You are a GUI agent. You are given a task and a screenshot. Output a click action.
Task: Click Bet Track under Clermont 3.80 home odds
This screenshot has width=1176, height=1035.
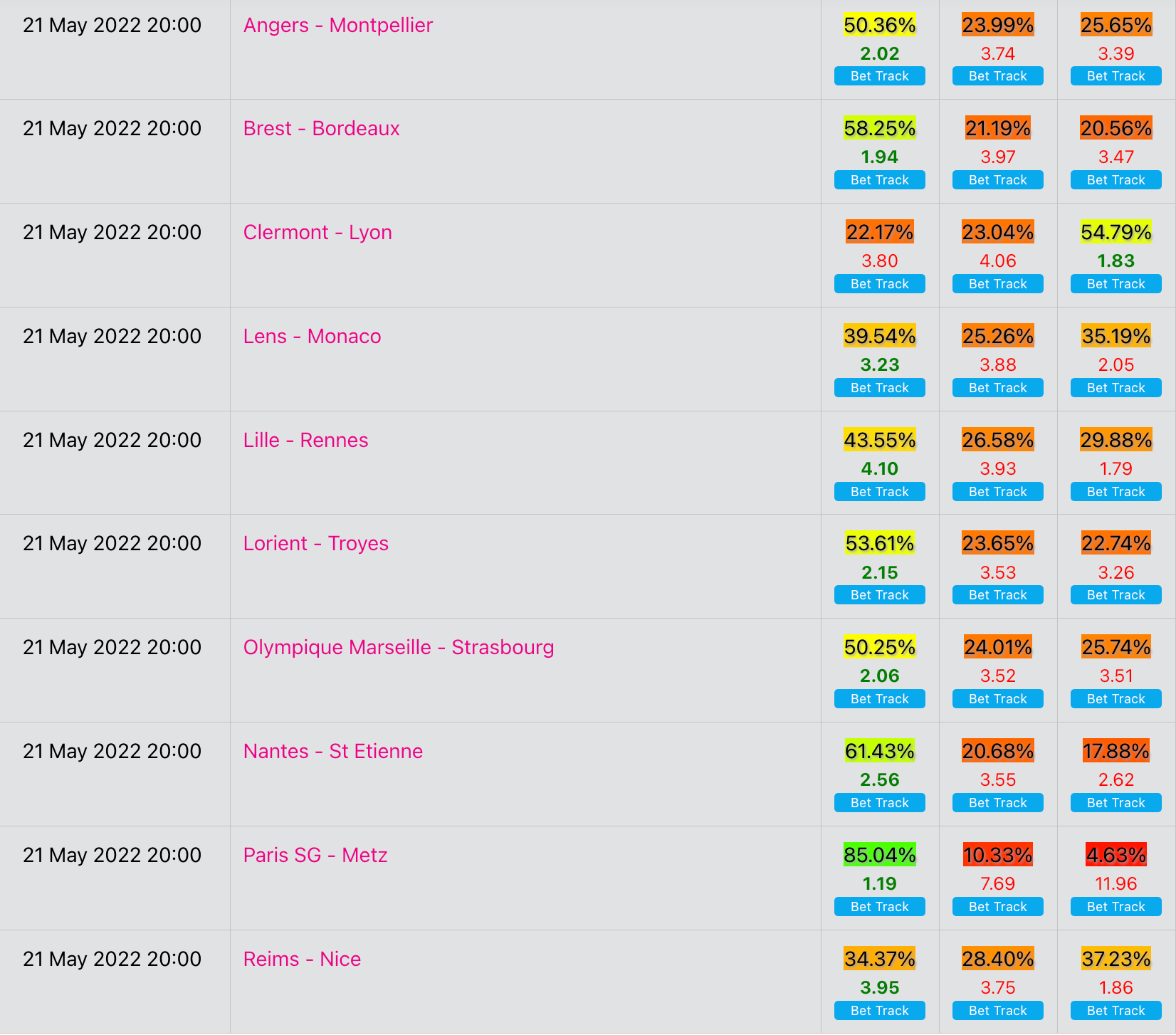point(880,284)
